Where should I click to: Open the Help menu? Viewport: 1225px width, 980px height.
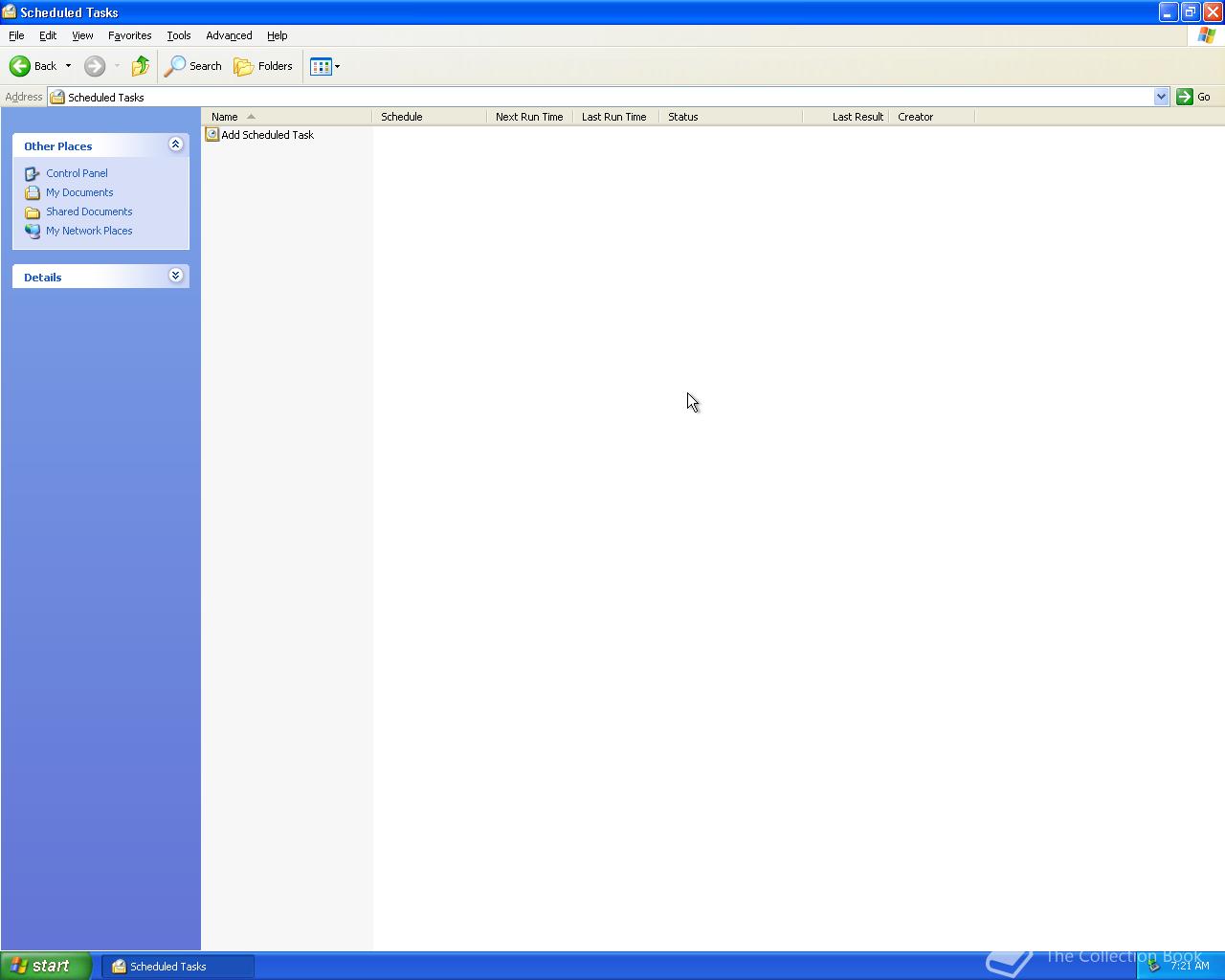tap(277, 35)
